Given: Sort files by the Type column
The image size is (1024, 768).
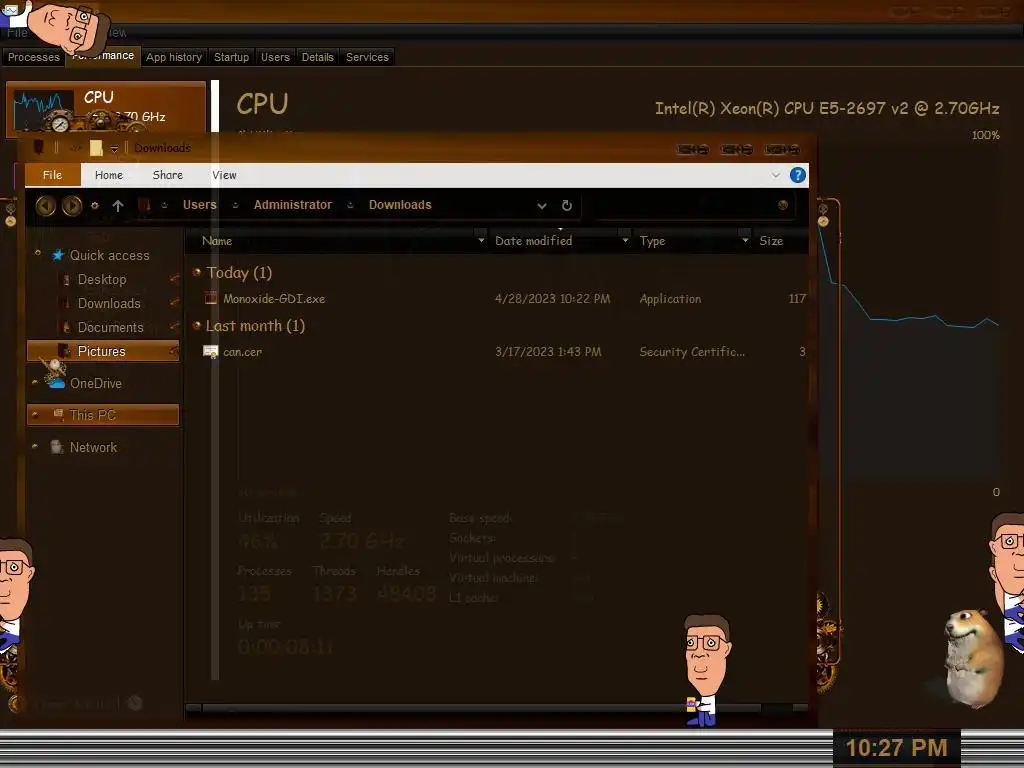Looking at the screenshot, I should 652,241.
